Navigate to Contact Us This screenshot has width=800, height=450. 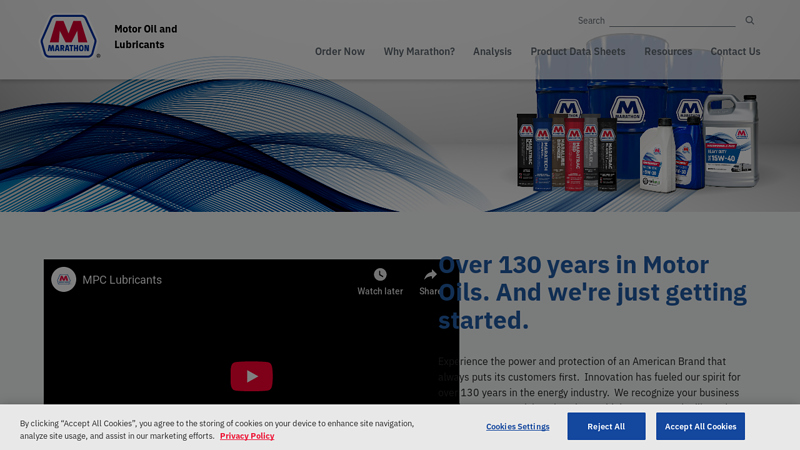coord(735,52)
